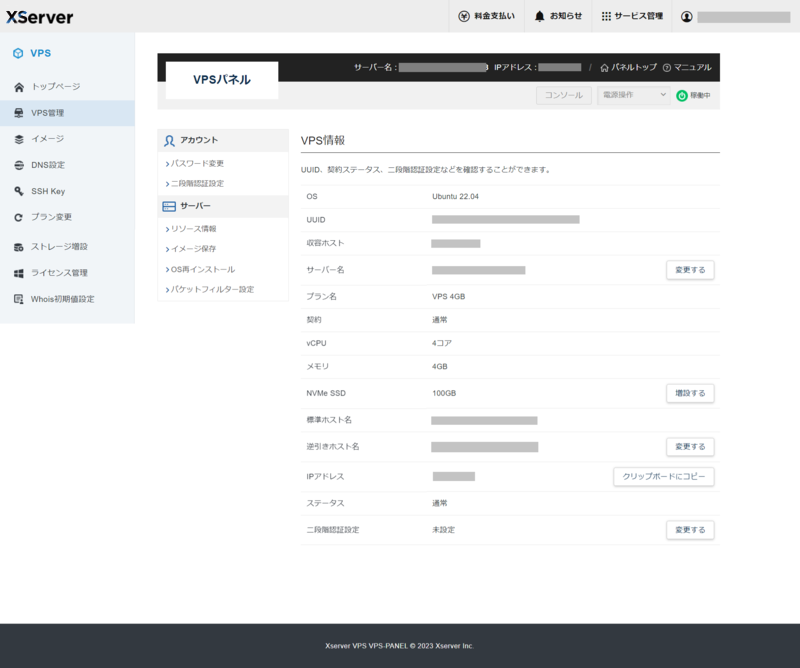
Task: Click the 稼働中 status text
Action: pos(700,95)
